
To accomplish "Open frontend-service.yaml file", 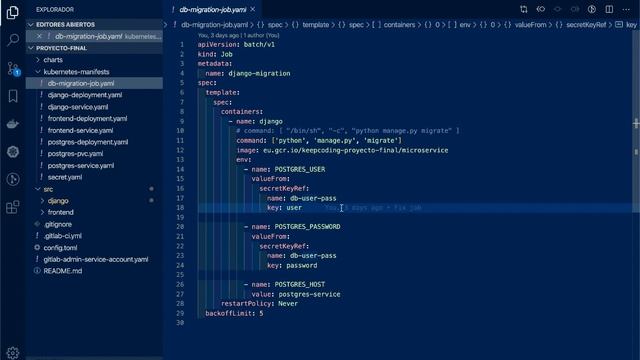I will pos(80,131).
